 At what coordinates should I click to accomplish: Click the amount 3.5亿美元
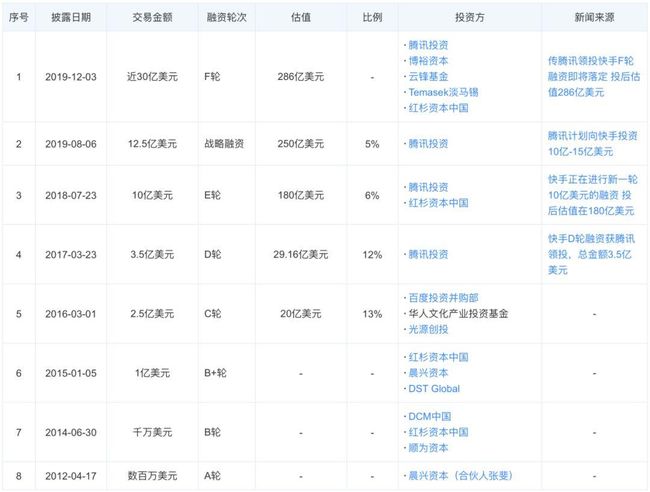[x=152, y=255]
